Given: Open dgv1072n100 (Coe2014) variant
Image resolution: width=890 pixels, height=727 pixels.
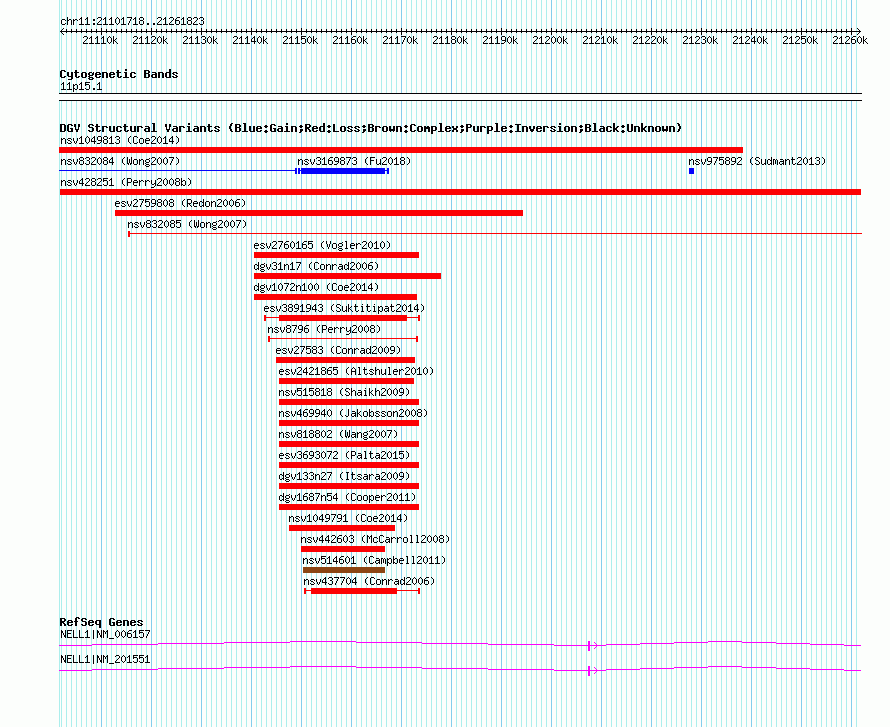Looking at the screenshot, I should coord(316,287).
